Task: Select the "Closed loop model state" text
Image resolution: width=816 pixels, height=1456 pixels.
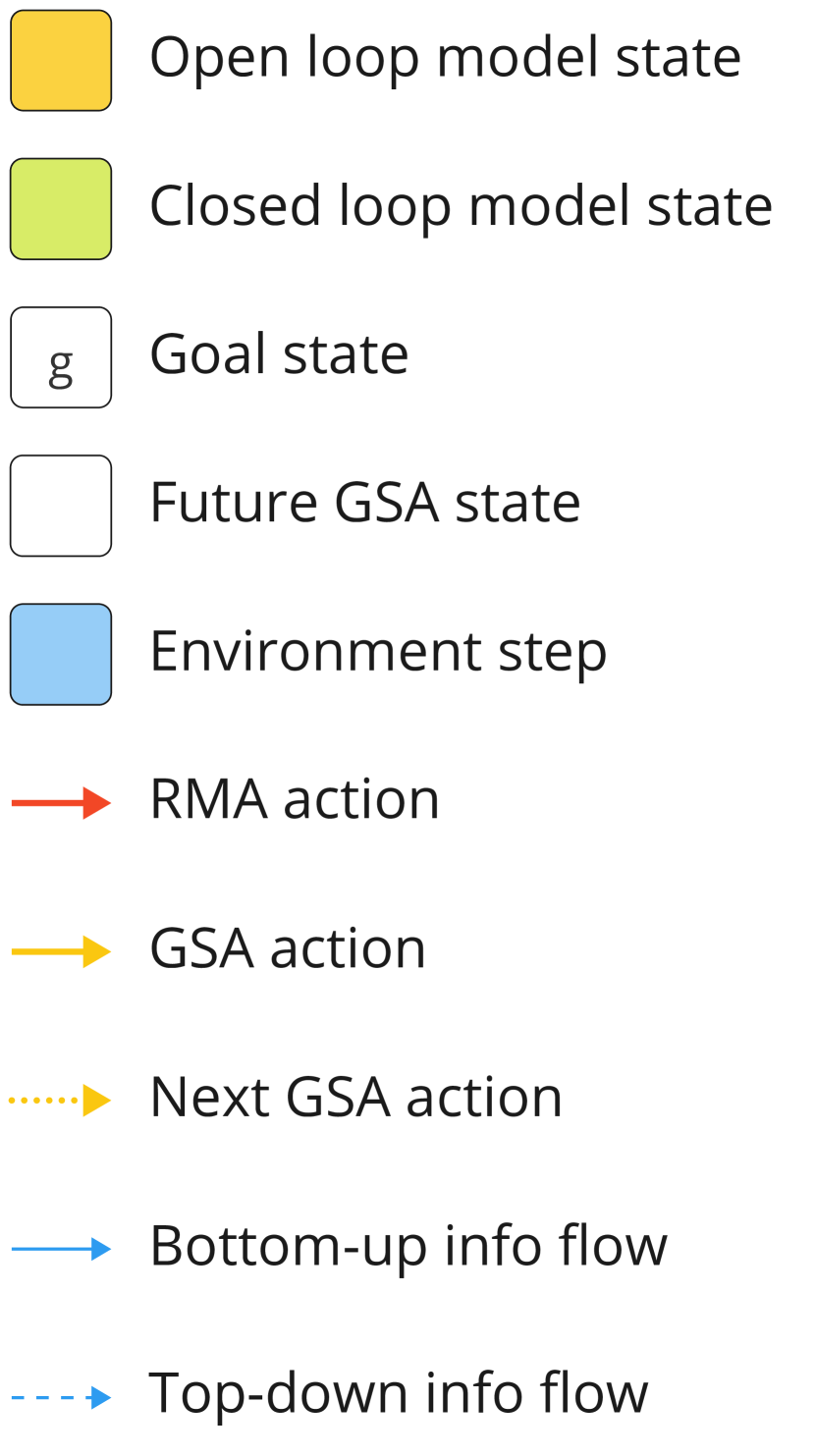Action: [461, 206]
